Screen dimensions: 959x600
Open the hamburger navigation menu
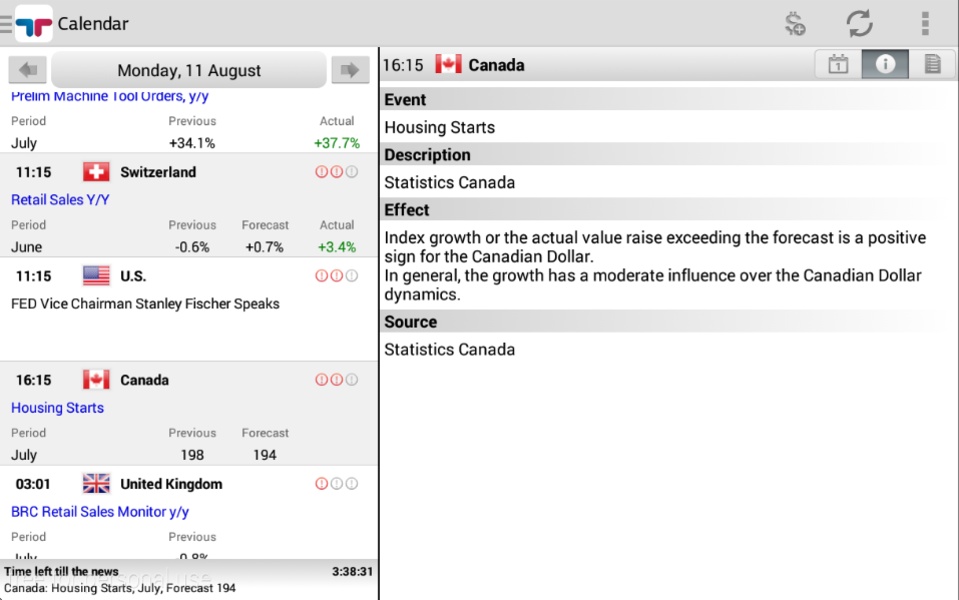pyautogui.click(x=6, y=24)
